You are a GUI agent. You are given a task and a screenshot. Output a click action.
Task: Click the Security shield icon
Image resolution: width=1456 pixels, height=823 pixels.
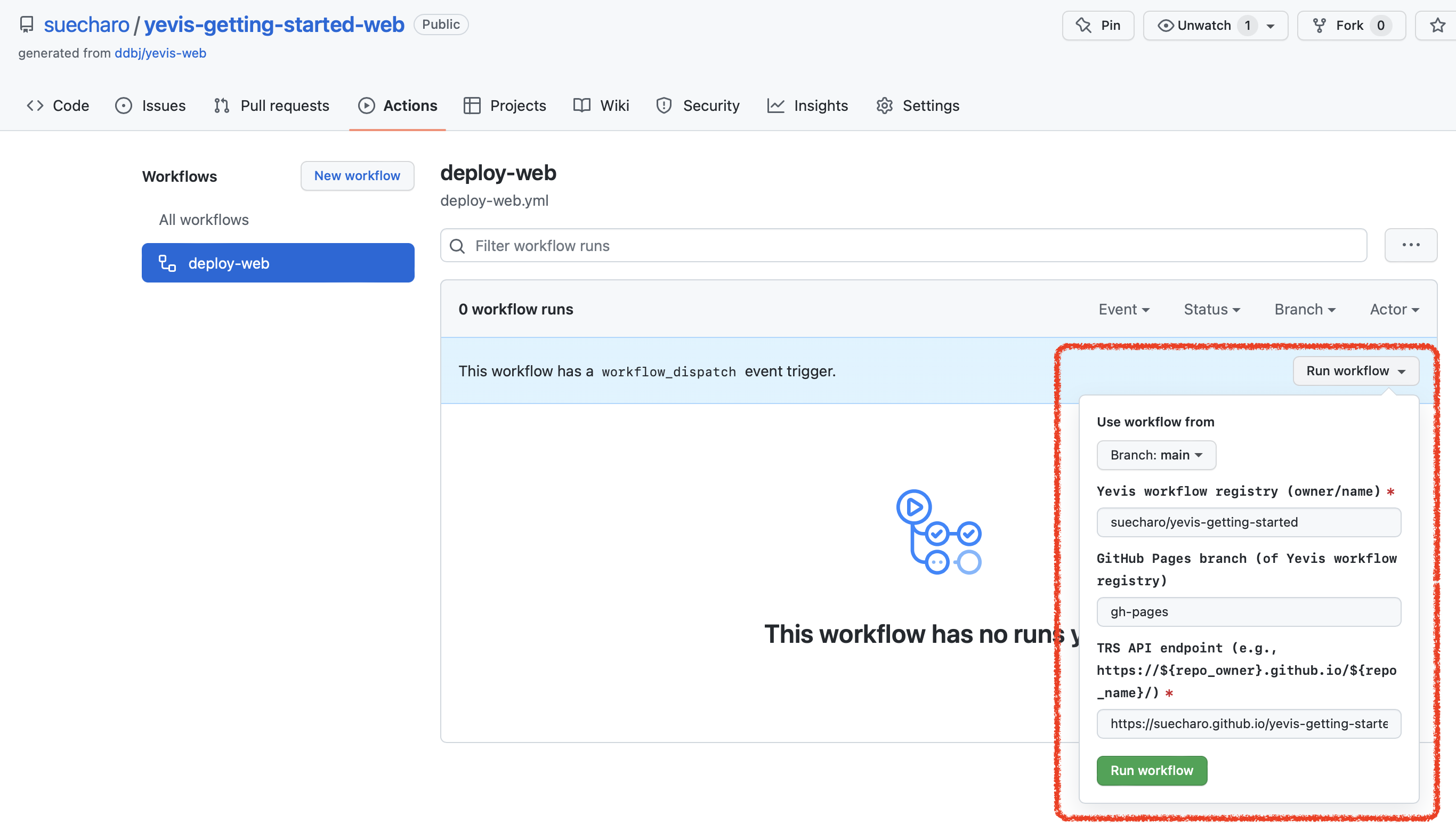pos(664,106)
